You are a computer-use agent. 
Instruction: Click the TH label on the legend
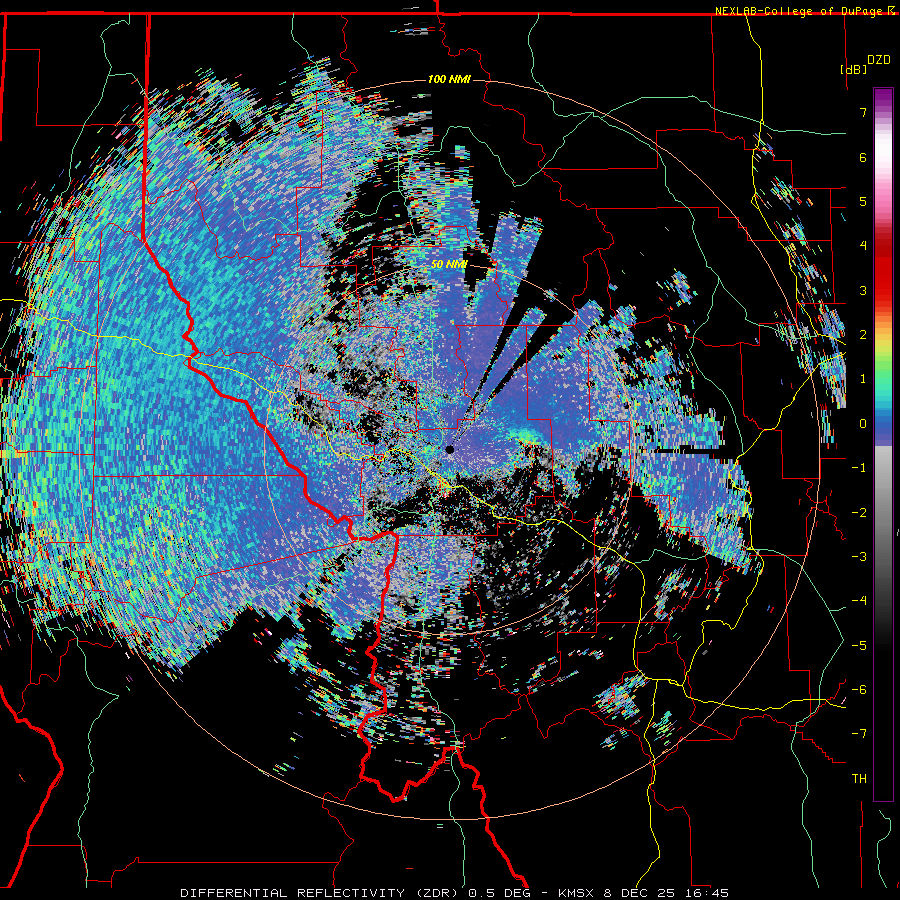pos(859,779)
